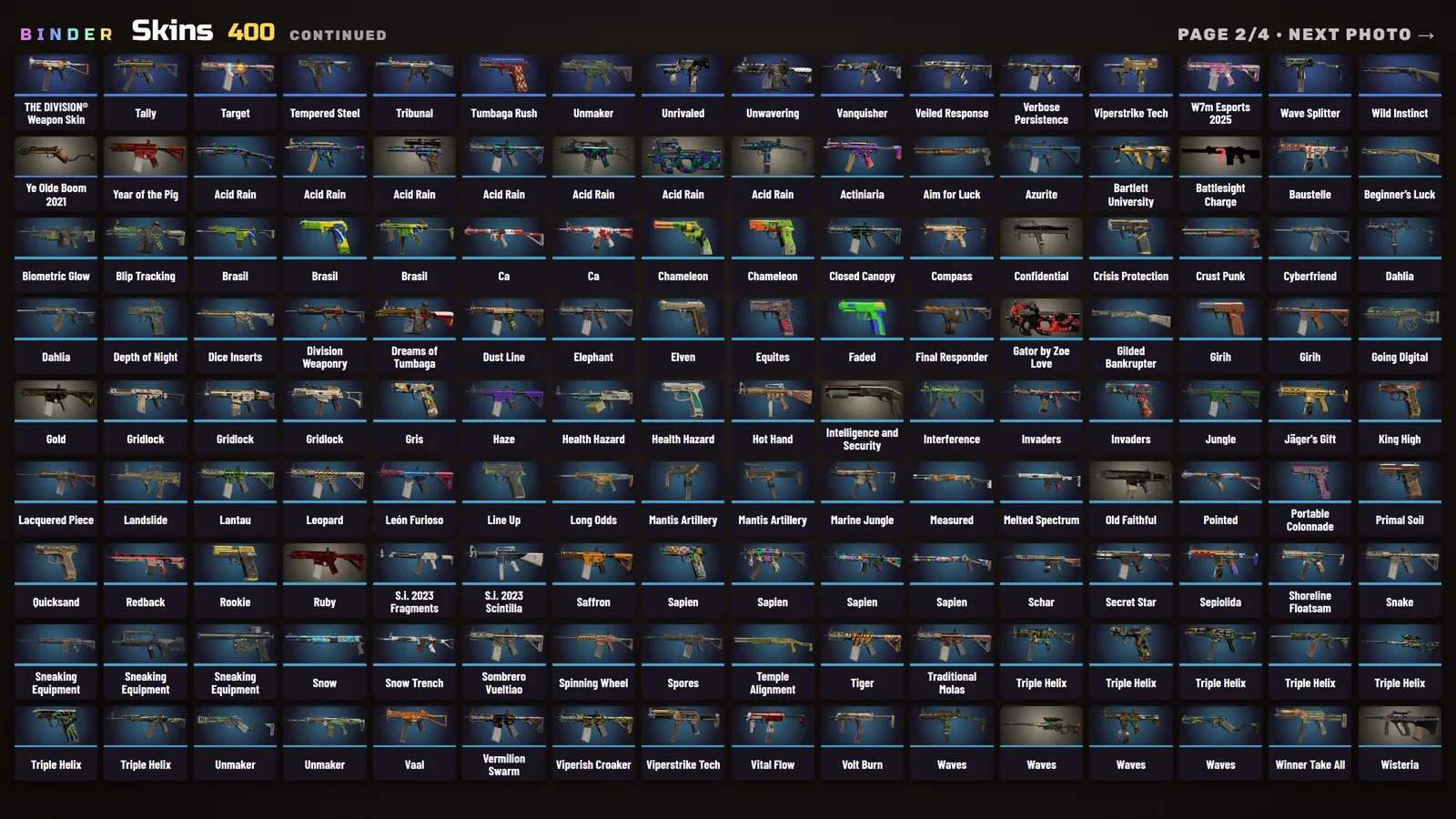Click the 'Biometric Glow' label
This screenshot has height=819, width=1456.
click(56, 277)
